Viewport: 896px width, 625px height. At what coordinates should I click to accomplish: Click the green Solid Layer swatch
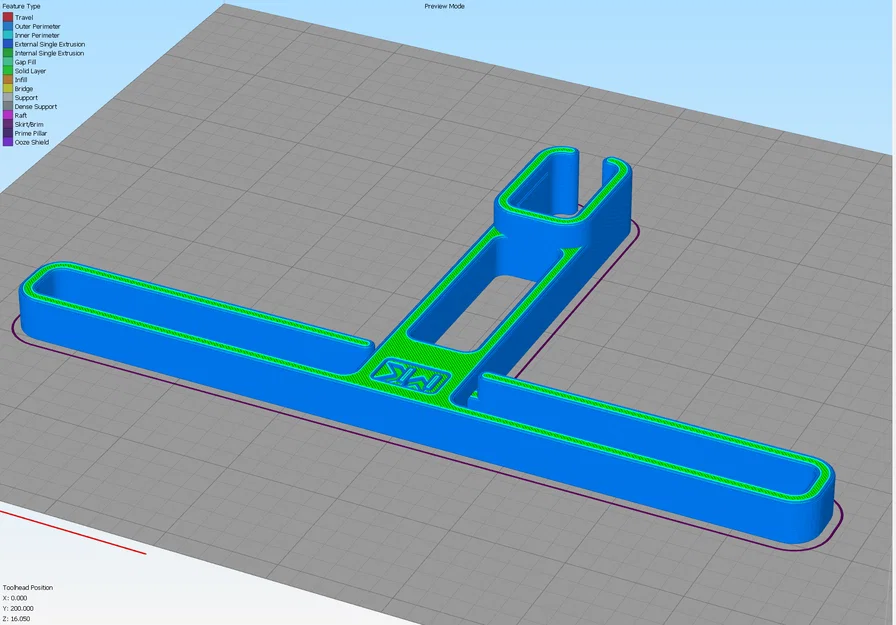coord(7,71)
